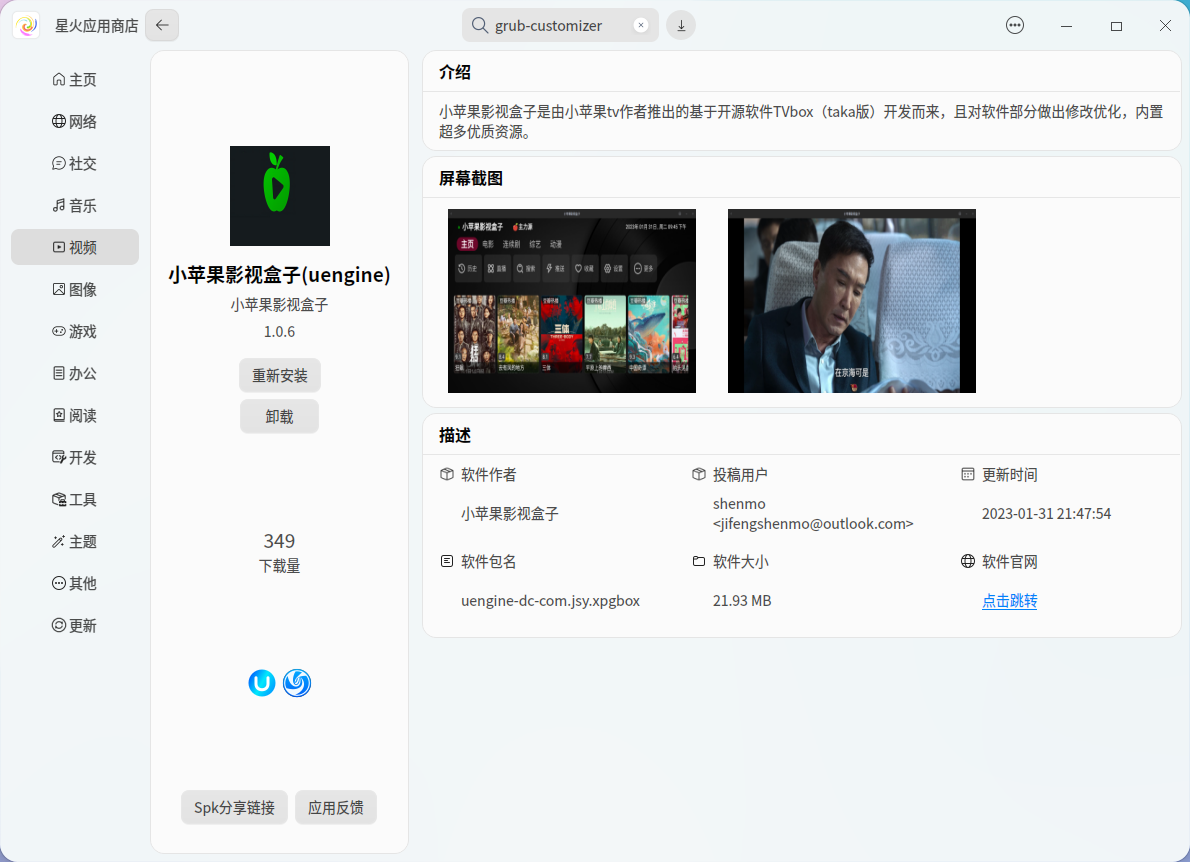The image size is (1190, 862).
Task: Open the download manager icon in top bar
Action: pyautogui.click(x=681, y=24)
